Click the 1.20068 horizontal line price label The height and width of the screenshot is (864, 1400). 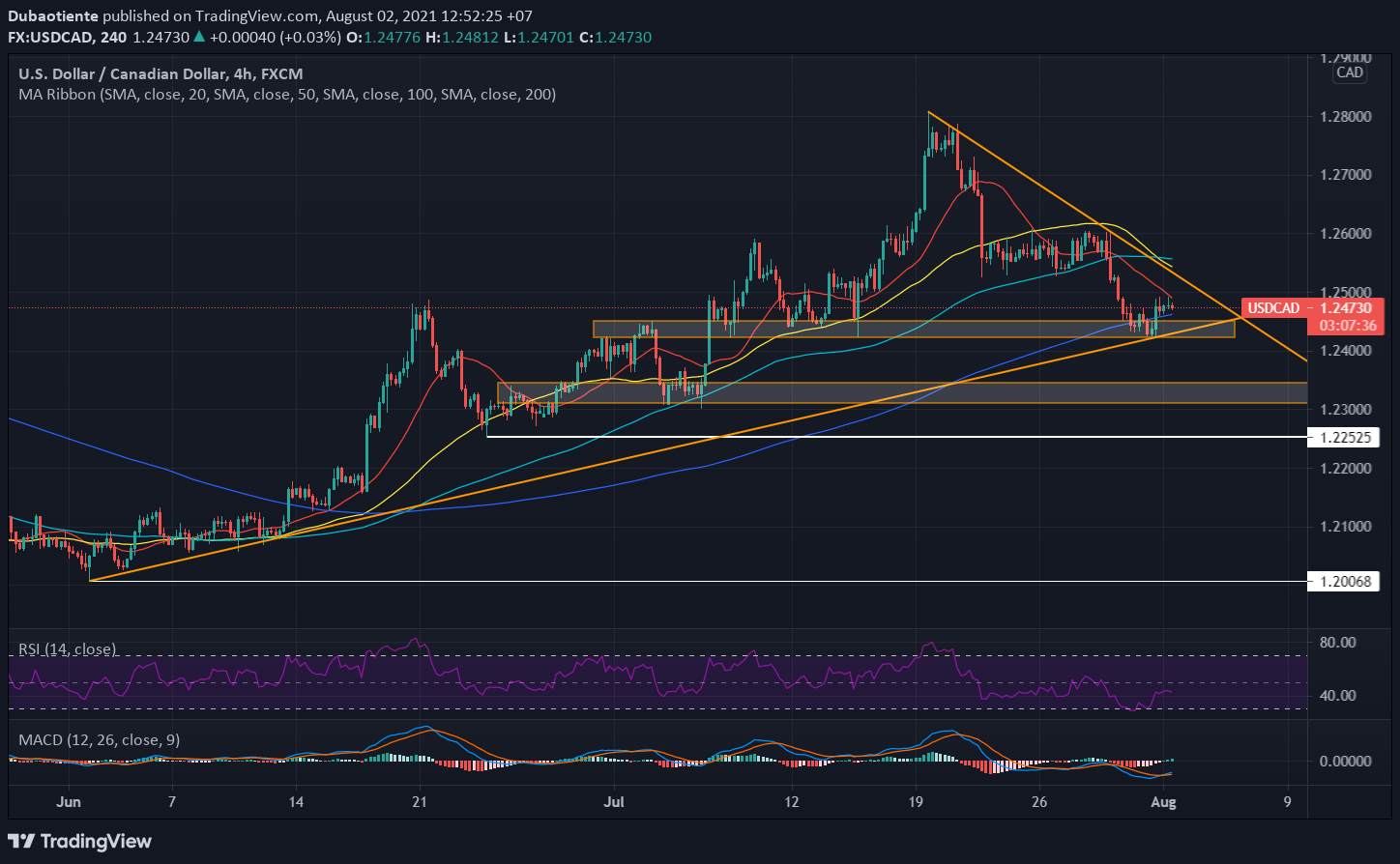tap(1342, 582)
